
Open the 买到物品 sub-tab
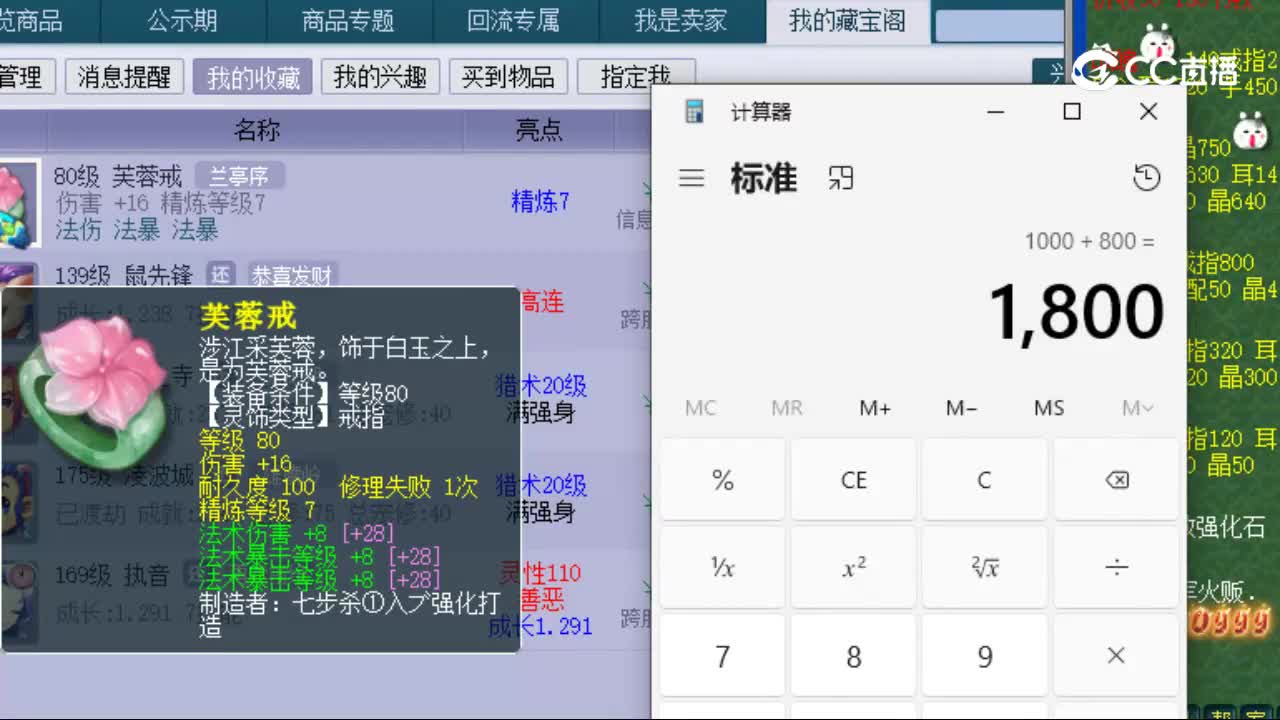coord(508,77)
